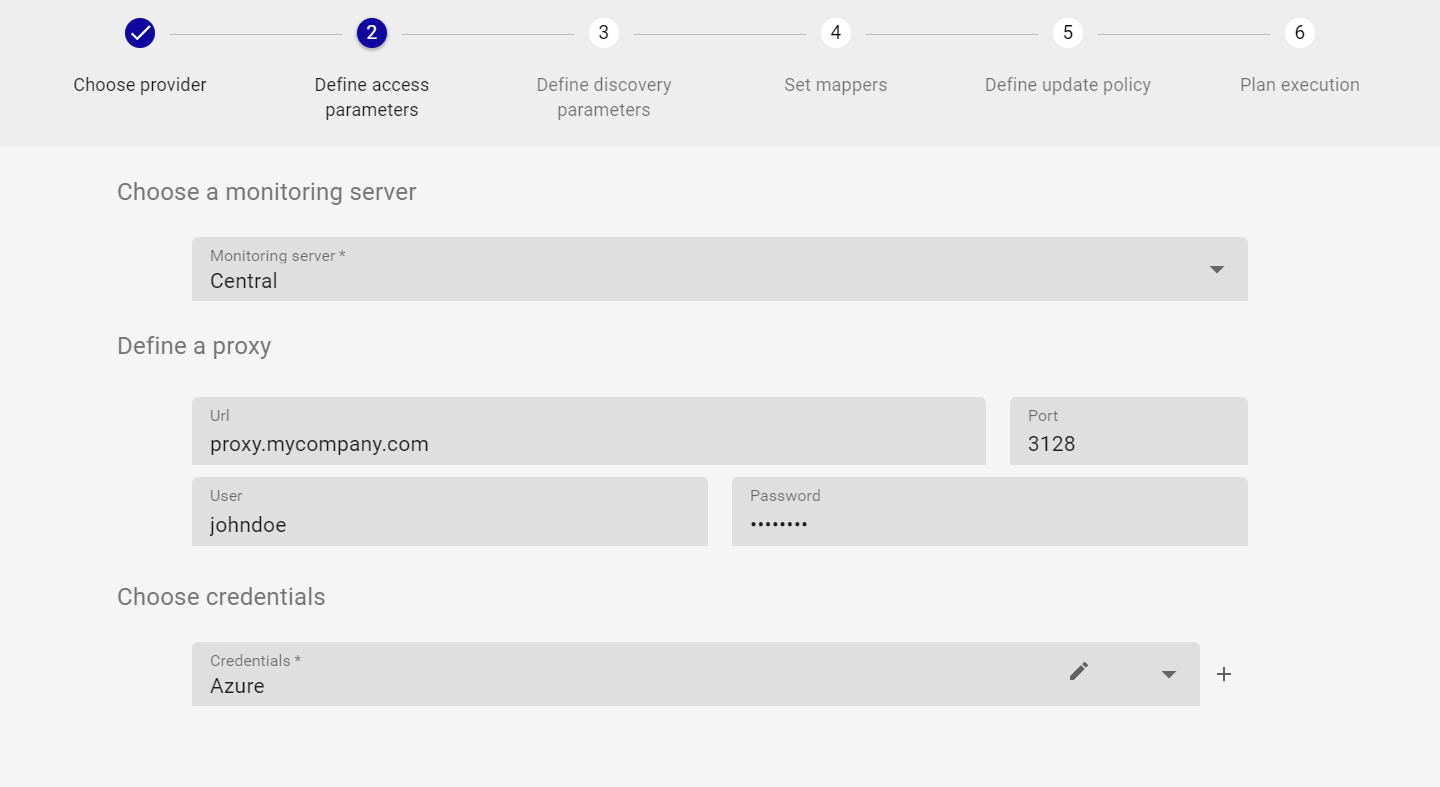The height and width of the screenshot is (787, 1440).
Task: Jump to the Set mappers step label
Action: (835, 85)
